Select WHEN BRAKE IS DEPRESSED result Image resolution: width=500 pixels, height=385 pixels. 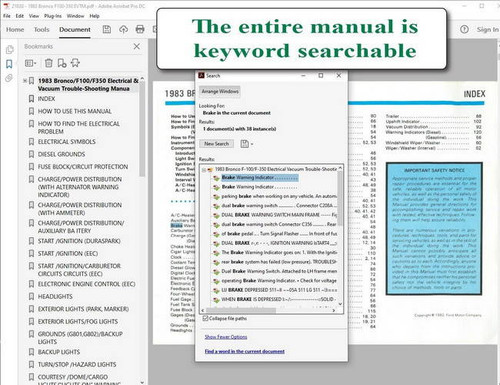(x=279, y=299)
